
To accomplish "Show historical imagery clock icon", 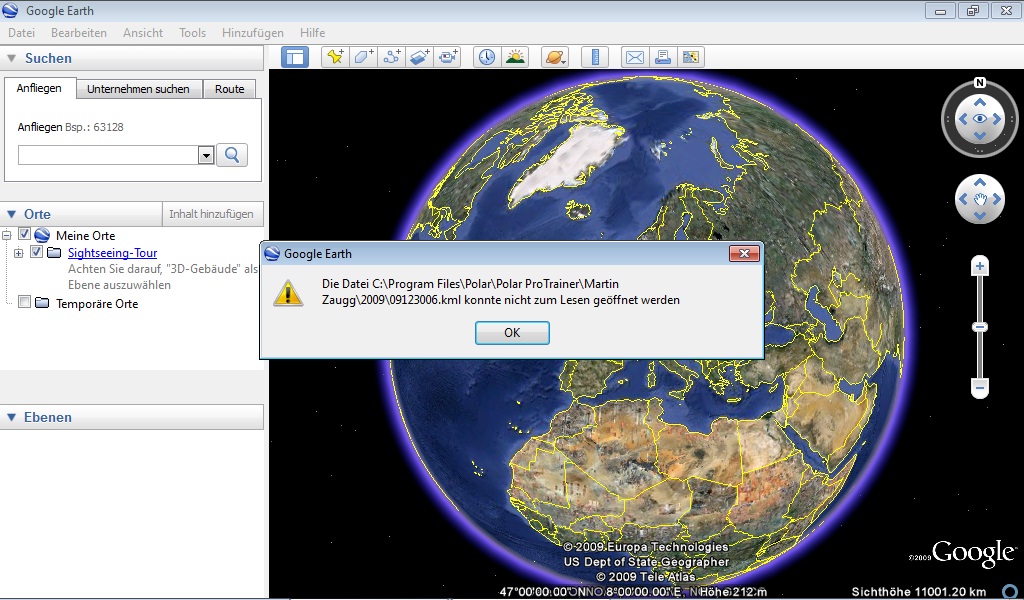I will coord(487,57).
